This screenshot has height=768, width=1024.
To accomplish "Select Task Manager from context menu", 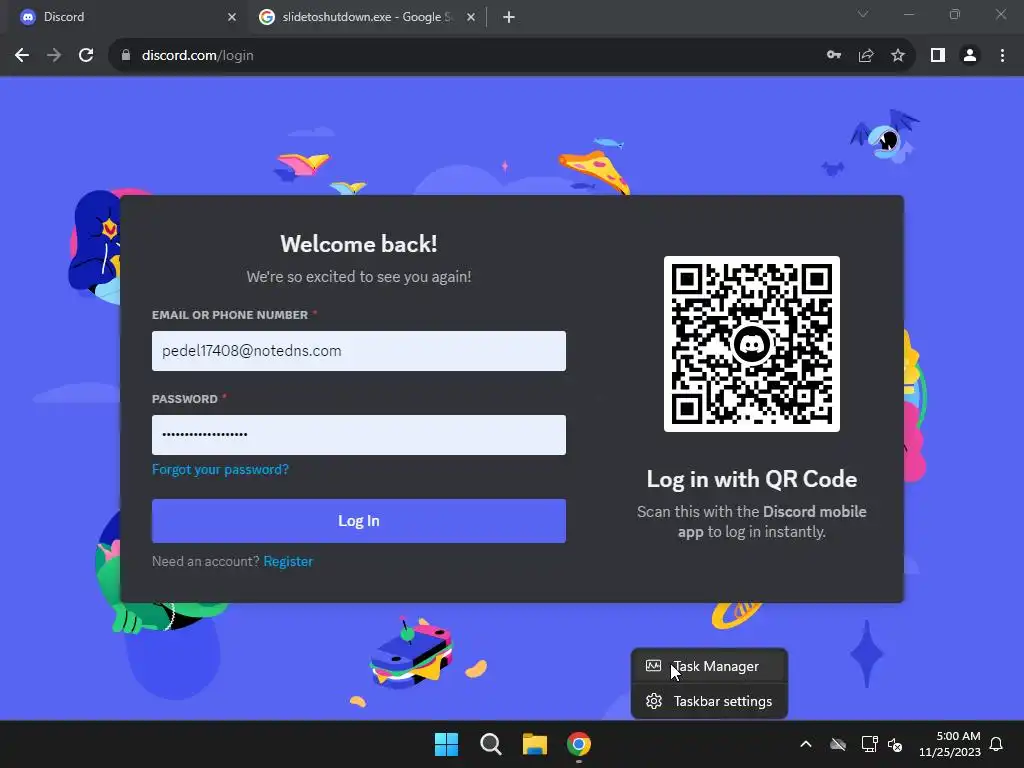I will click(709, 666).
